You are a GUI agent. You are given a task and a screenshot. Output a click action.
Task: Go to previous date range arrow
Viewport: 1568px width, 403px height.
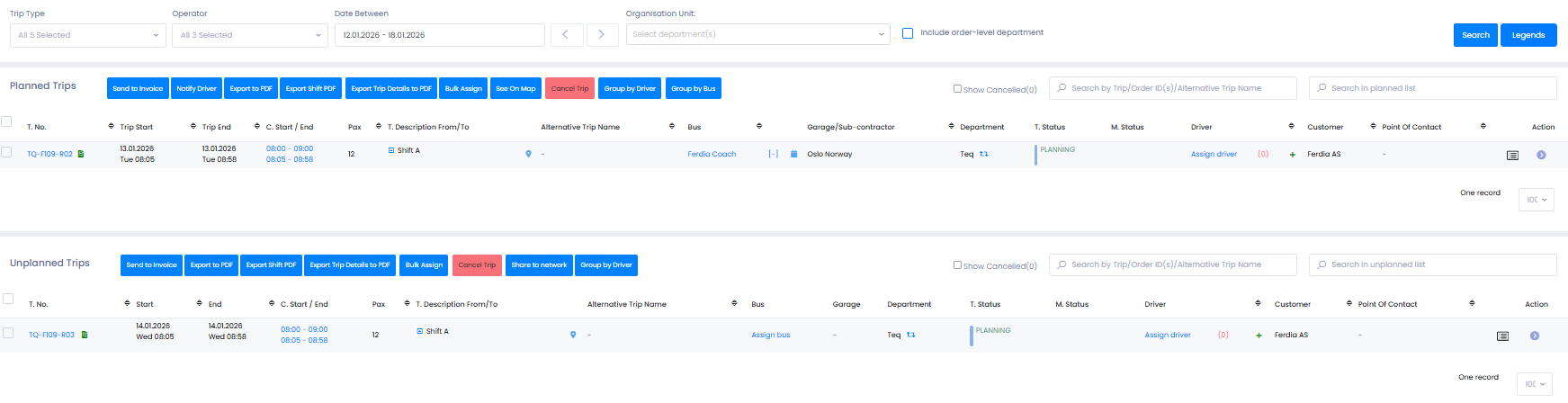pos(566,35)
